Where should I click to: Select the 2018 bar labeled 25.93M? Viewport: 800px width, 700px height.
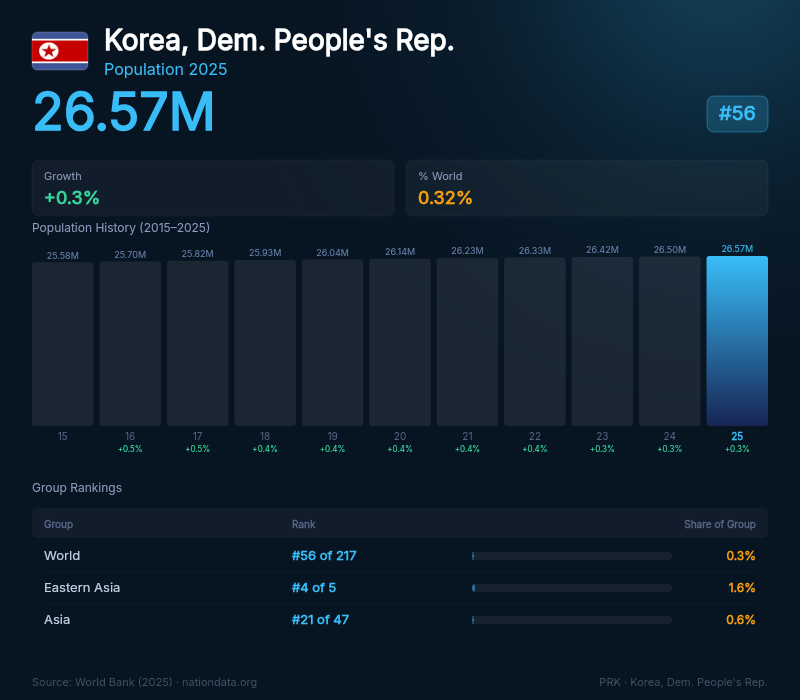coord(265,342)
